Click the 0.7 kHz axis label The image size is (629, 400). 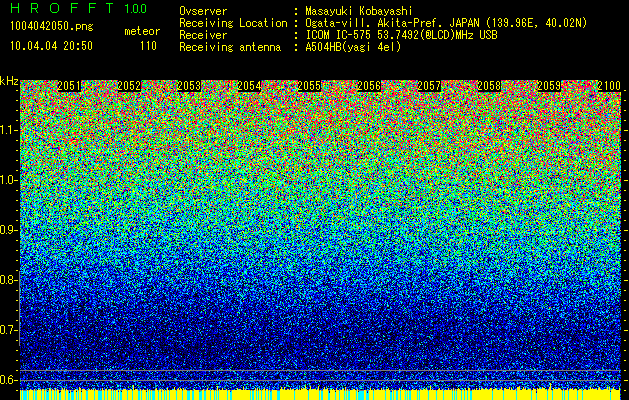[x=9, y=330]
